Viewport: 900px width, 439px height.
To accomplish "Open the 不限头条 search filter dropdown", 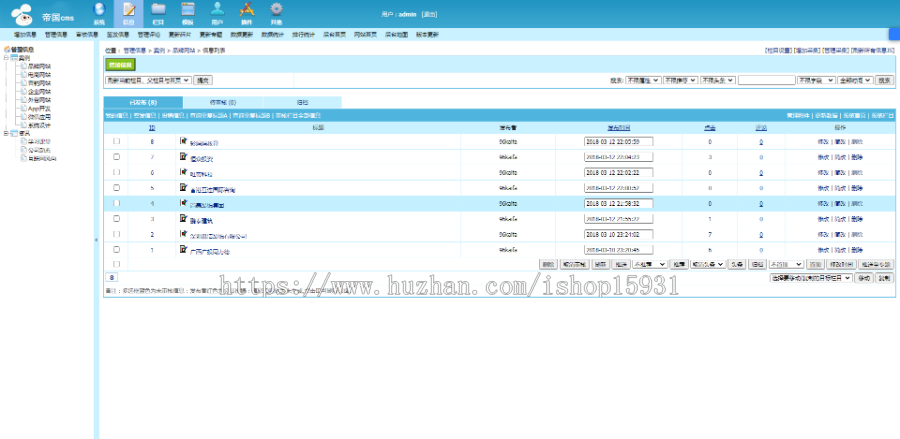I will [x=718, y=80].
